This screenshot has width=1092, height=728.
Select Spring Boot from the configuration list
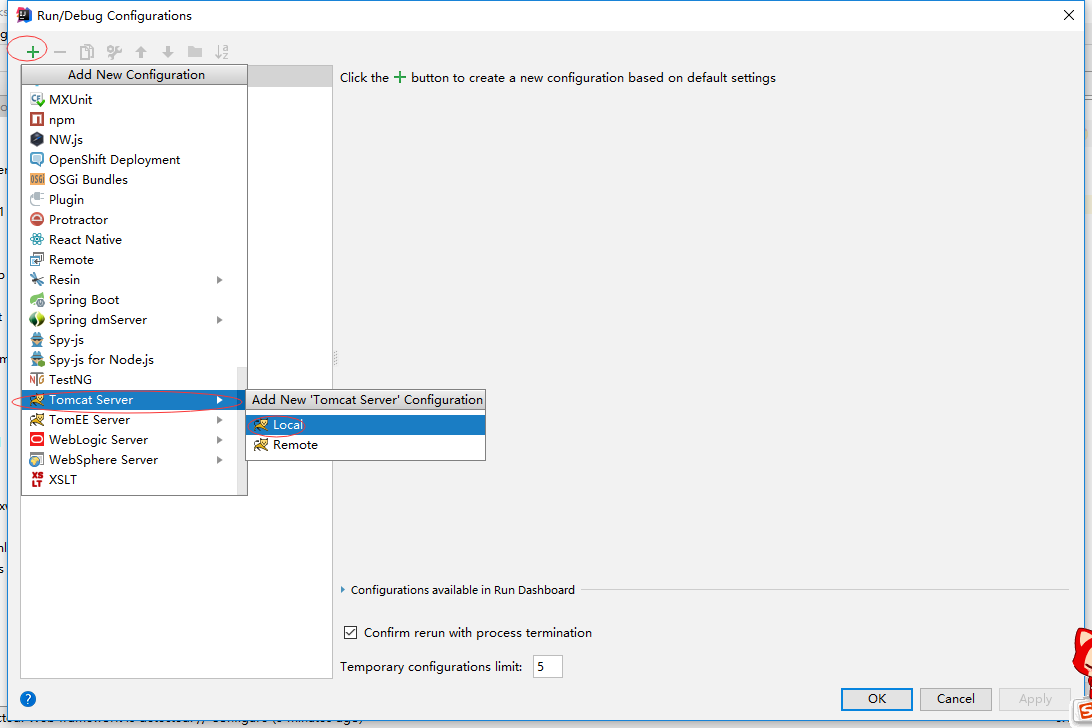pyautogui.click(x=84, y=300)
